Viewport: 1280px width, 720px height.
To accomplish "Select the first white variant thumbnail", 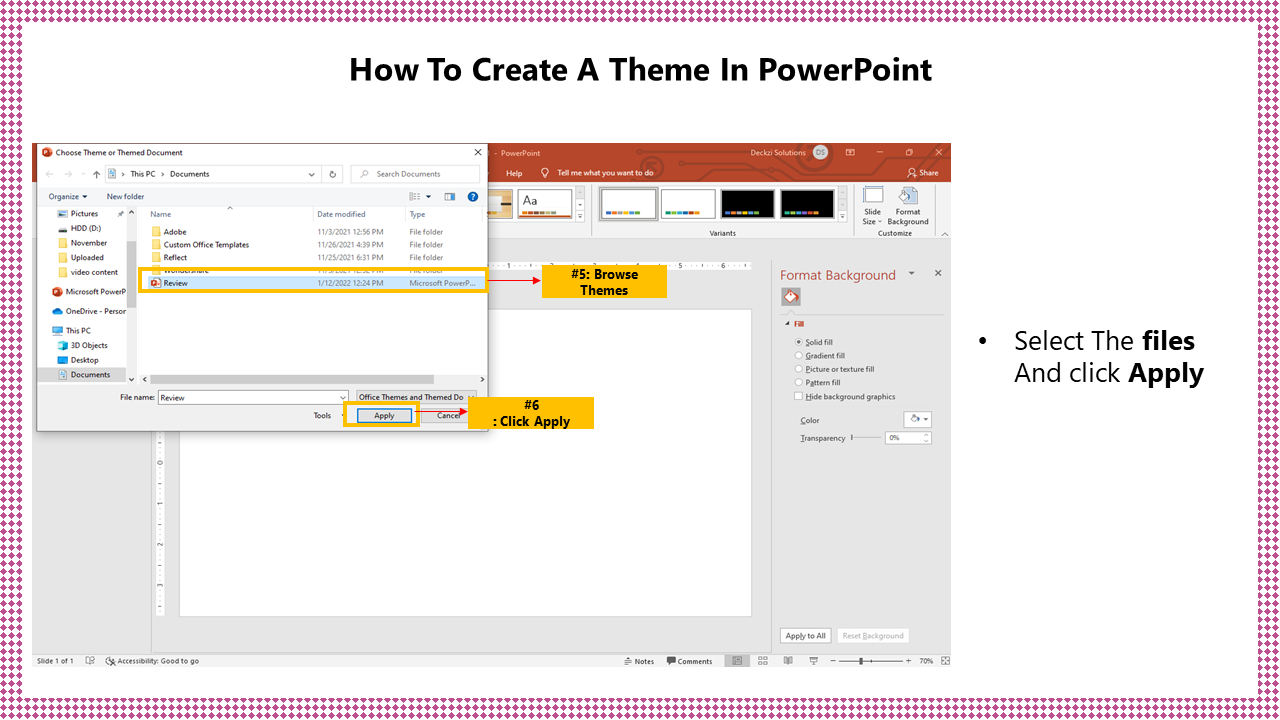I will click(x=628, y=204).
